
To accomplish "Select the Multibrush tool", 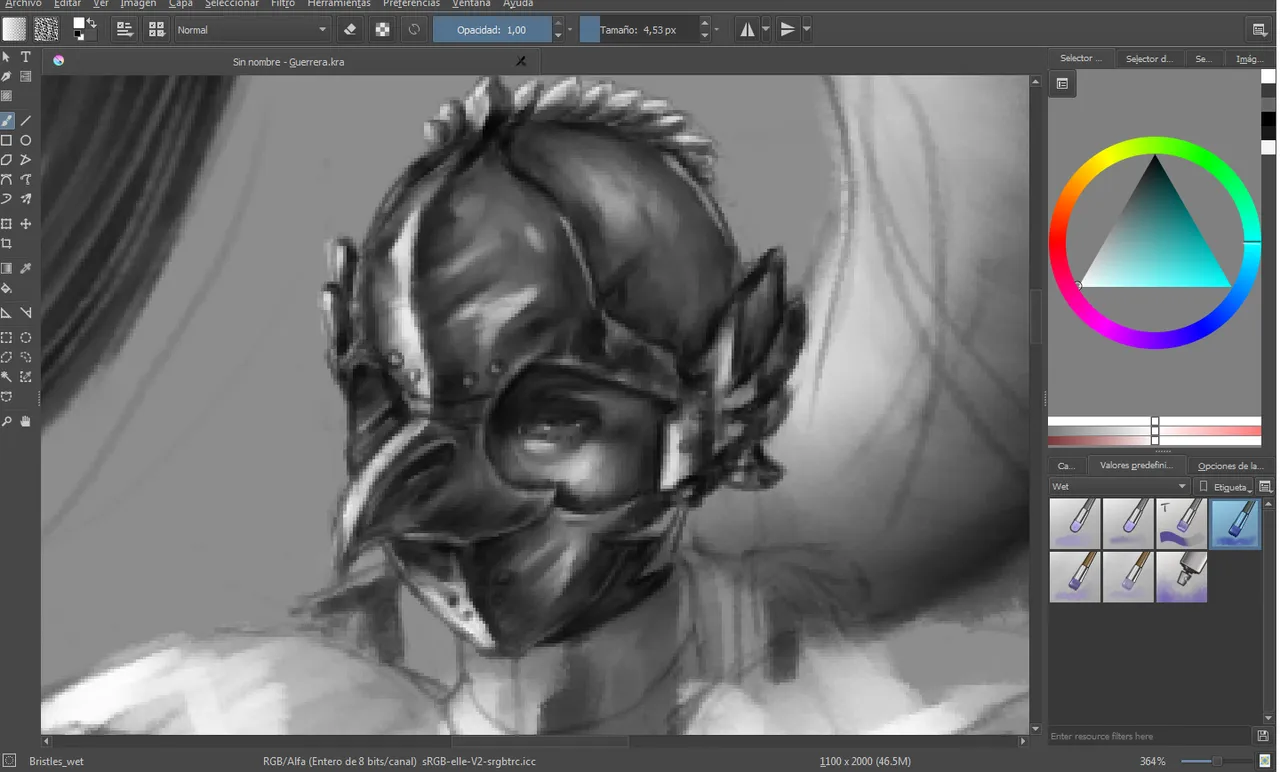I will point(26,199).
